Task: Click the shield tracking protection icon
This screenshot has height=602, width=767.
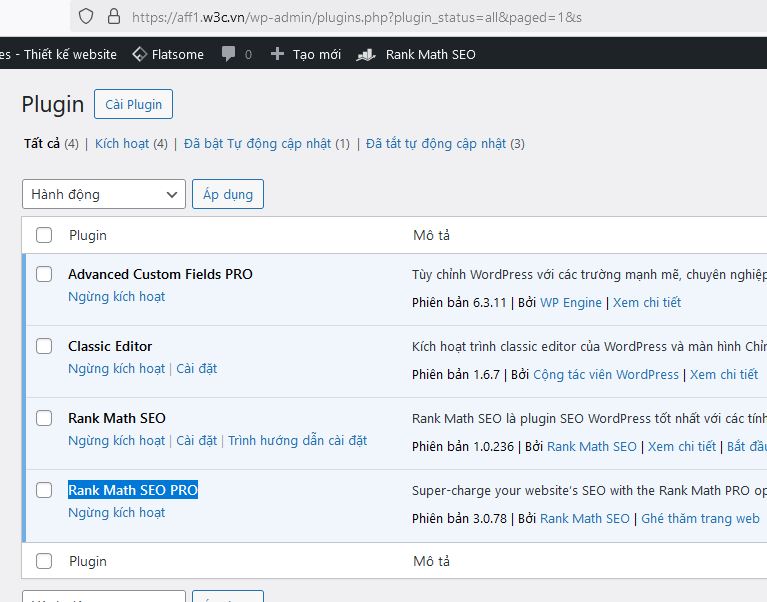Action: coord(86,17)
